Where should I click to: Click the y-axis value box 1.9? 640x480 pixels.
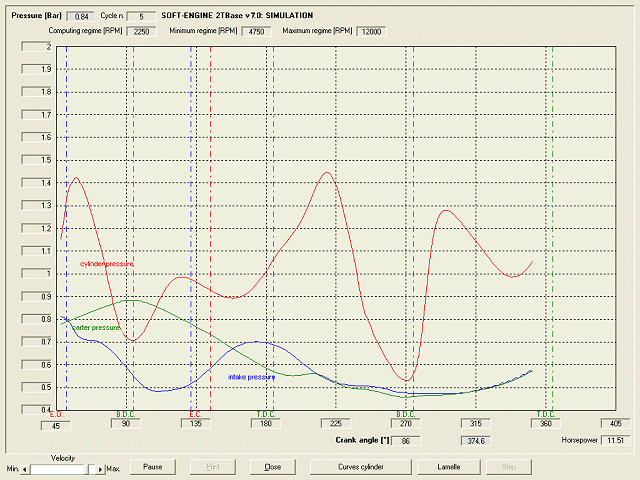click(x=37, y=69)
